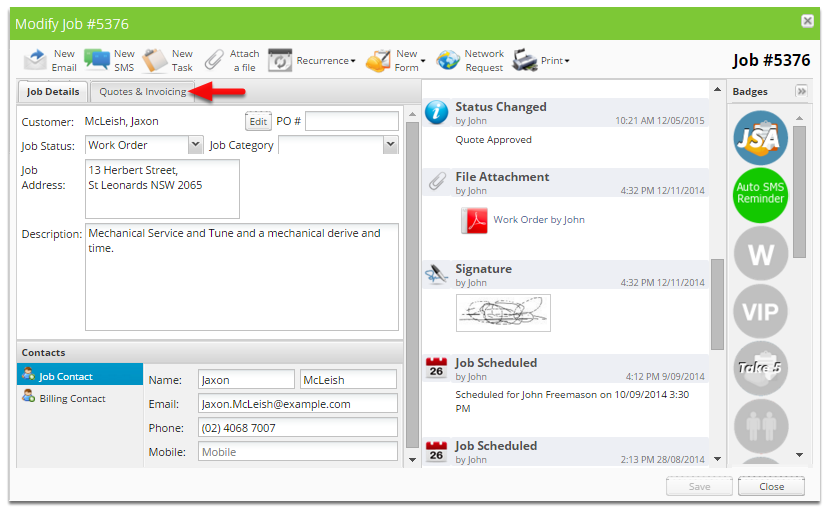Select the Billing Contact entry
This screenshot has width=828, height=511.
click(80, 398)
